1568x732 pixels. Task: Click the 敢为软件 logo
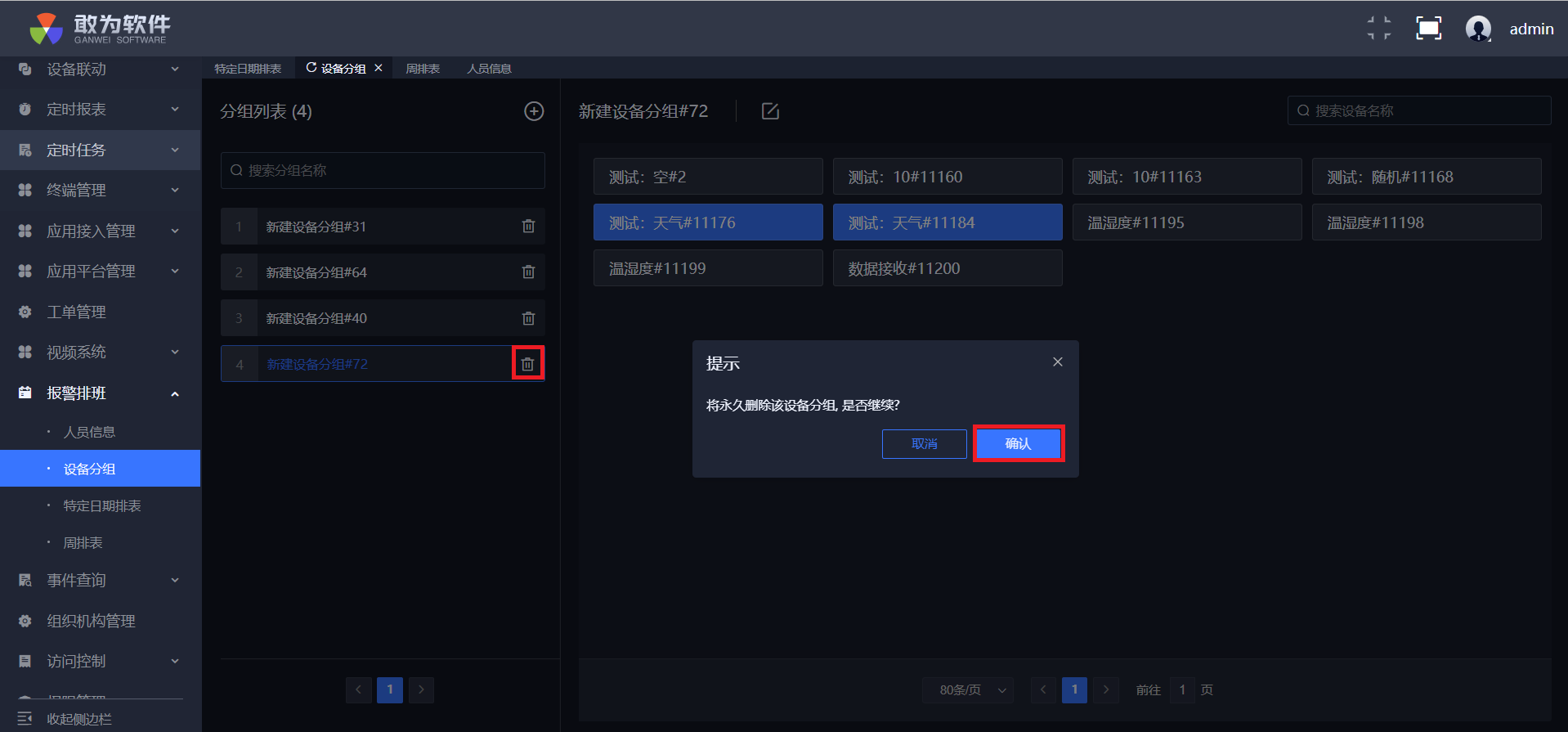point(100,29)
